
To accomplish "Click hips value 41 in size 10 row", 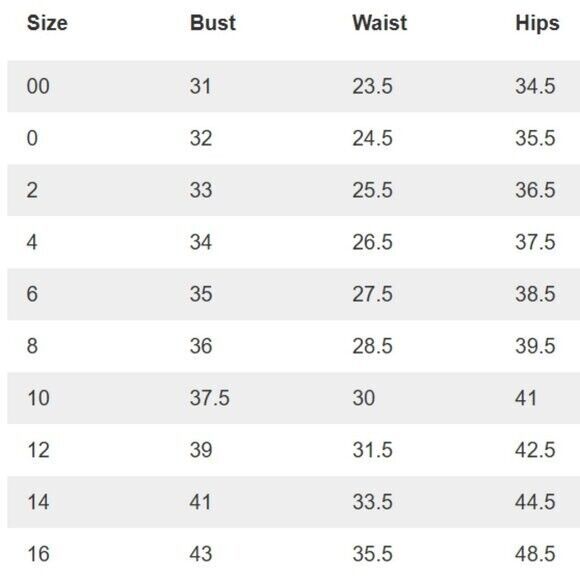I will [x=526, y=398].
